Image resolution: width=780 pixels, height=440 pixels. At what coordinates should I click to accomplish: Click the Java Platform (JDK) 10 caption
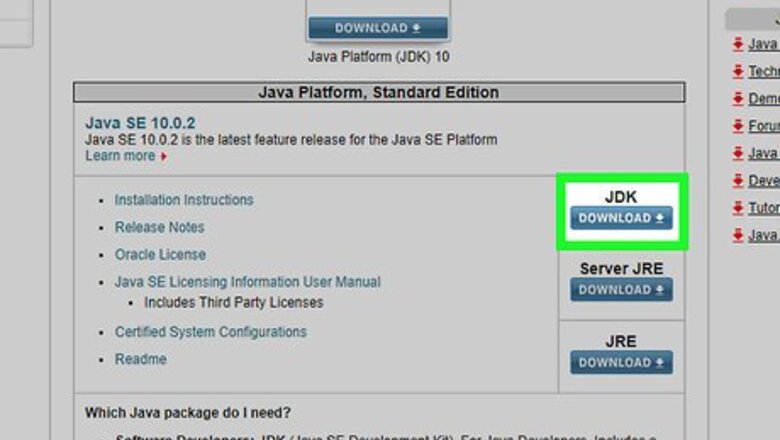[379, 57]
